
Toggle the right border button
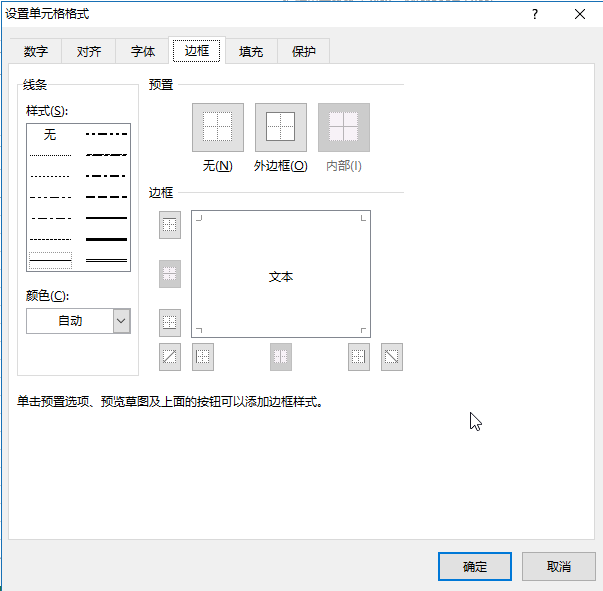359,357
